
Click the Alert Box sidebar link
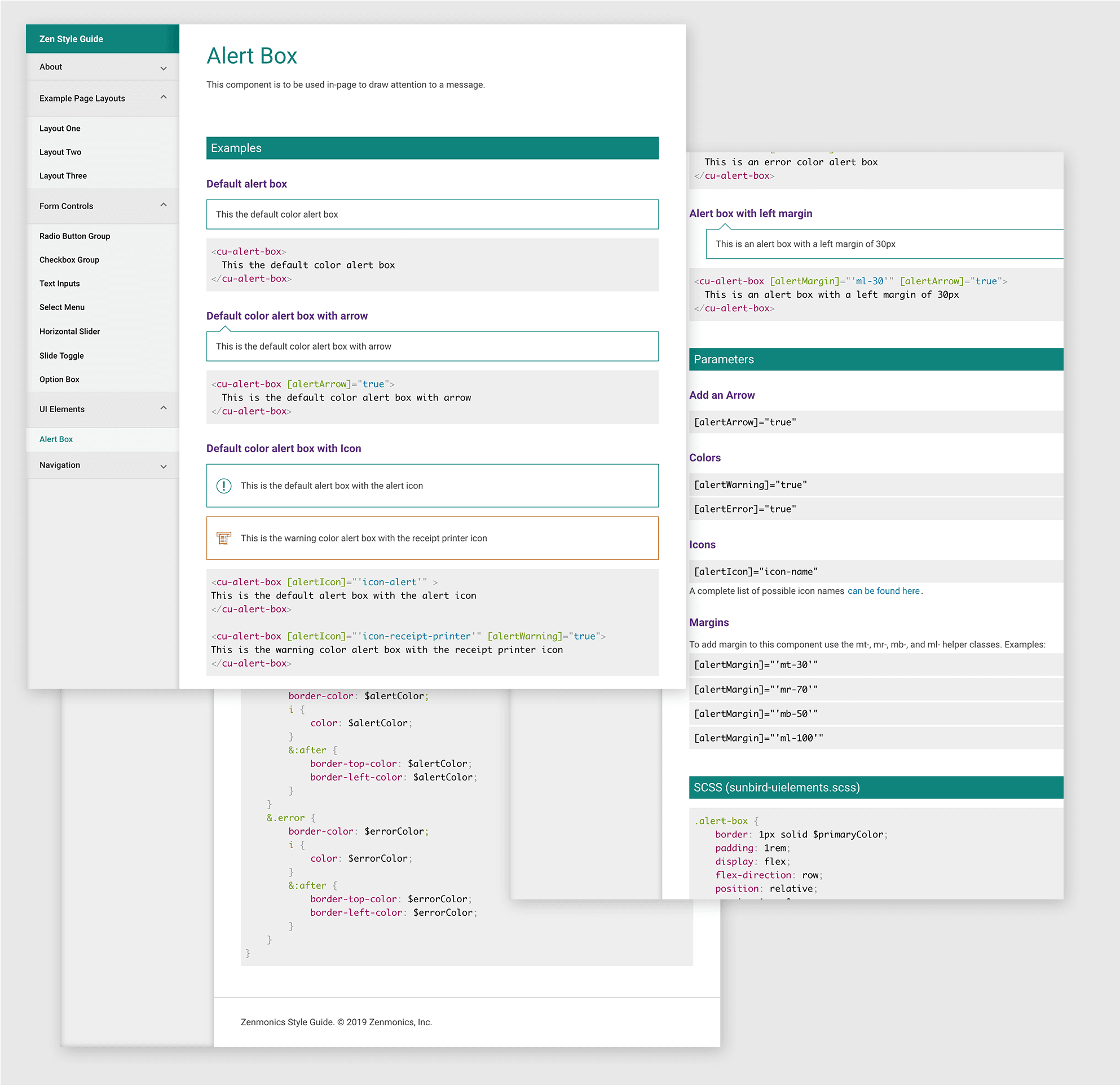pos(56,439)
